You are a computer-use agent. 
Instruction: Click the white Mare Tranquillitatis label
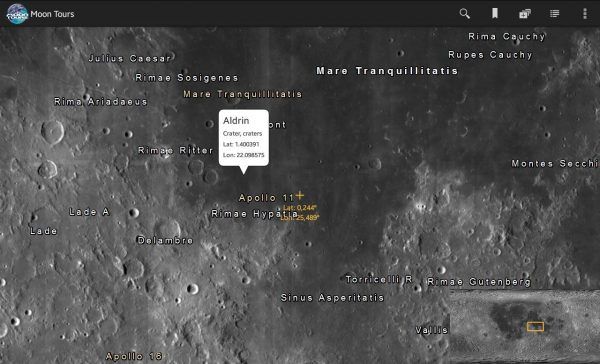[x=387, y=71]
